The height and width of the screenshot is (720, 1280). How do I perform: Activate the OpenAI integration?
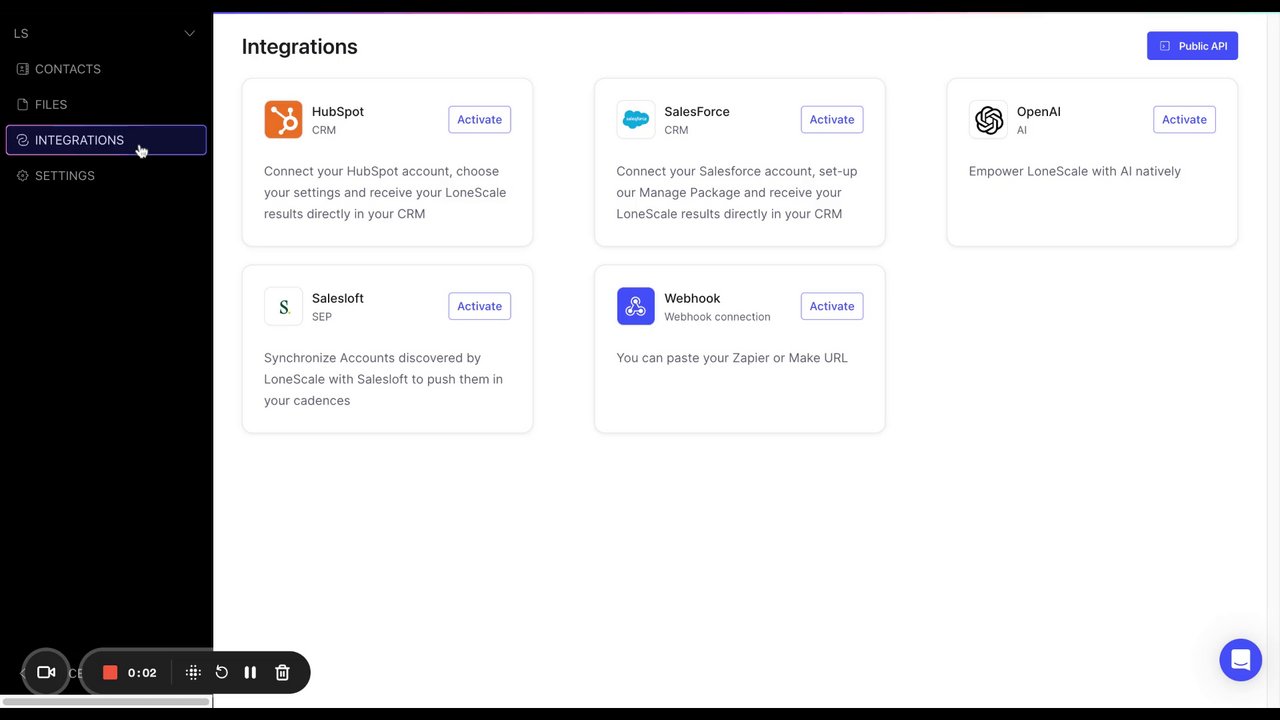pyautogui.click(x=1184, y=120)
